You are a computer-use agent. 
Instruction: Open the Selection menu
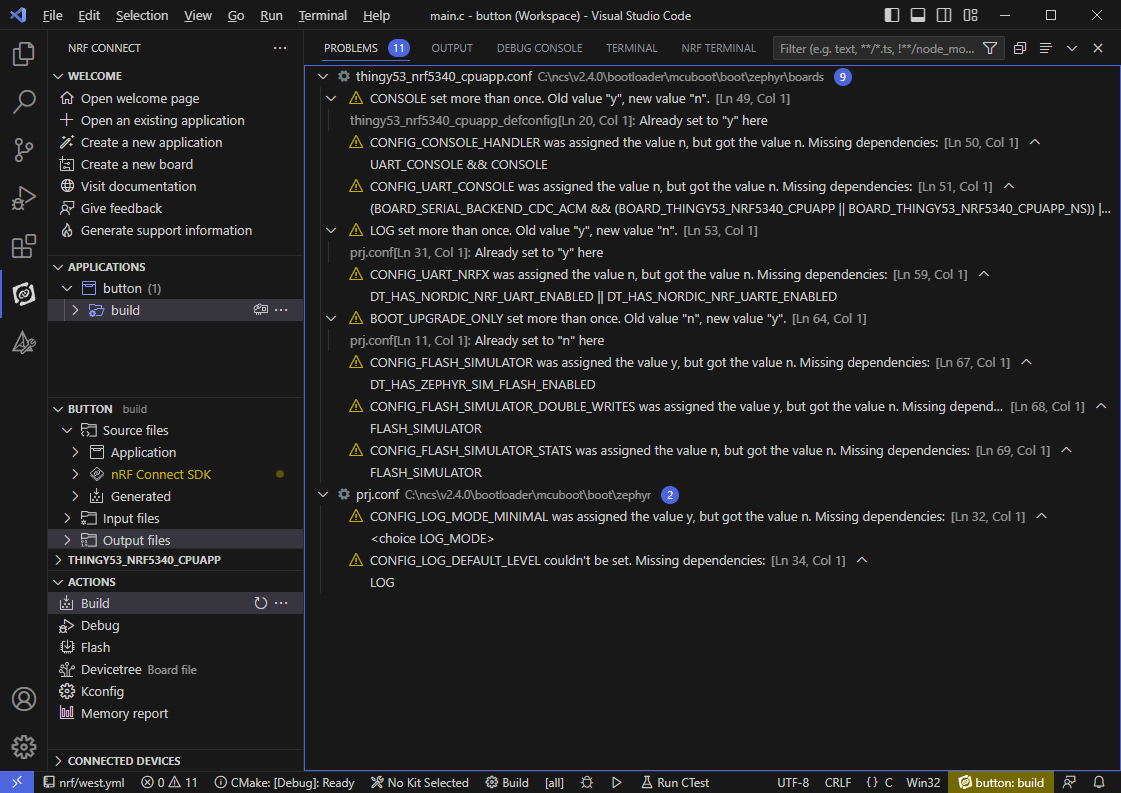tap(142, 15)
